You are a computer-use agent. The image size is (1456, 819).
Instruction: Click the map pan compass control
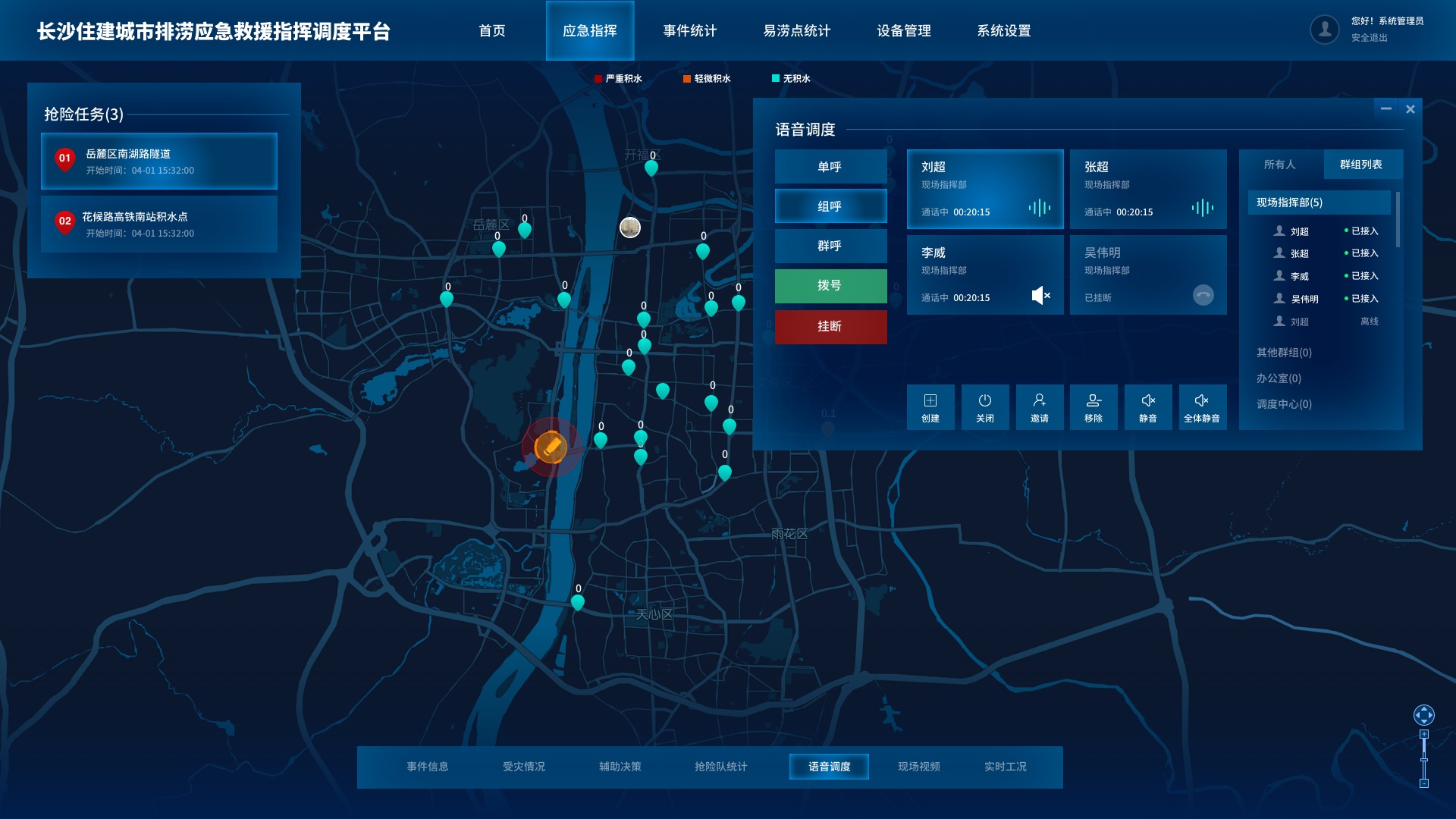tap(1423, 714)
